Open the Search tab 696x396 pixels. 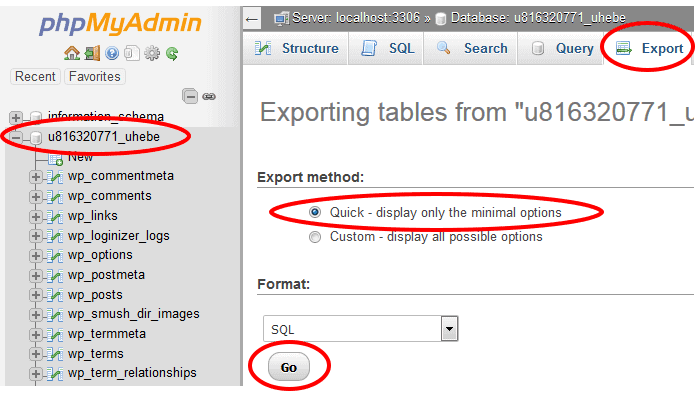[471, 48]
